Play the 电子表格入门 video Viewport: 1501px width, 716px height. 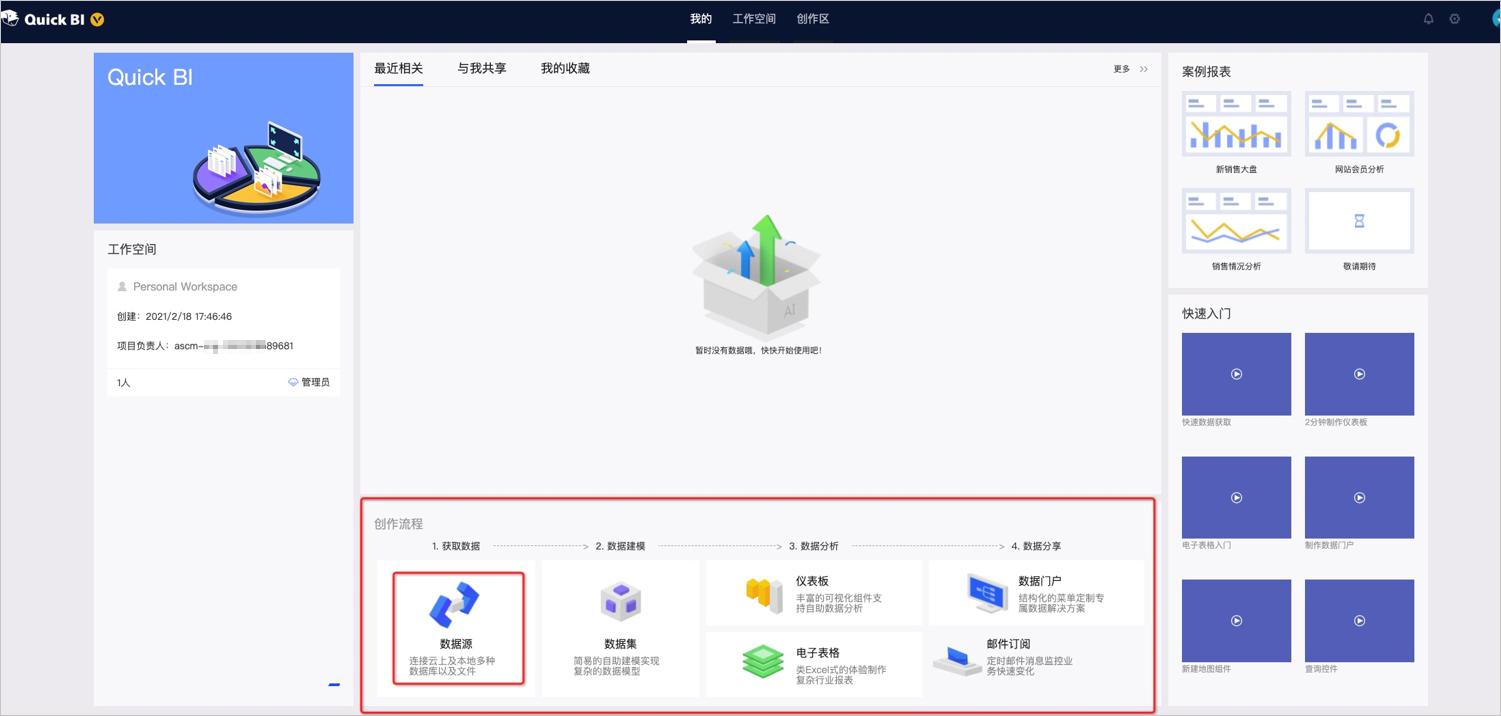tap(1236, 497)
